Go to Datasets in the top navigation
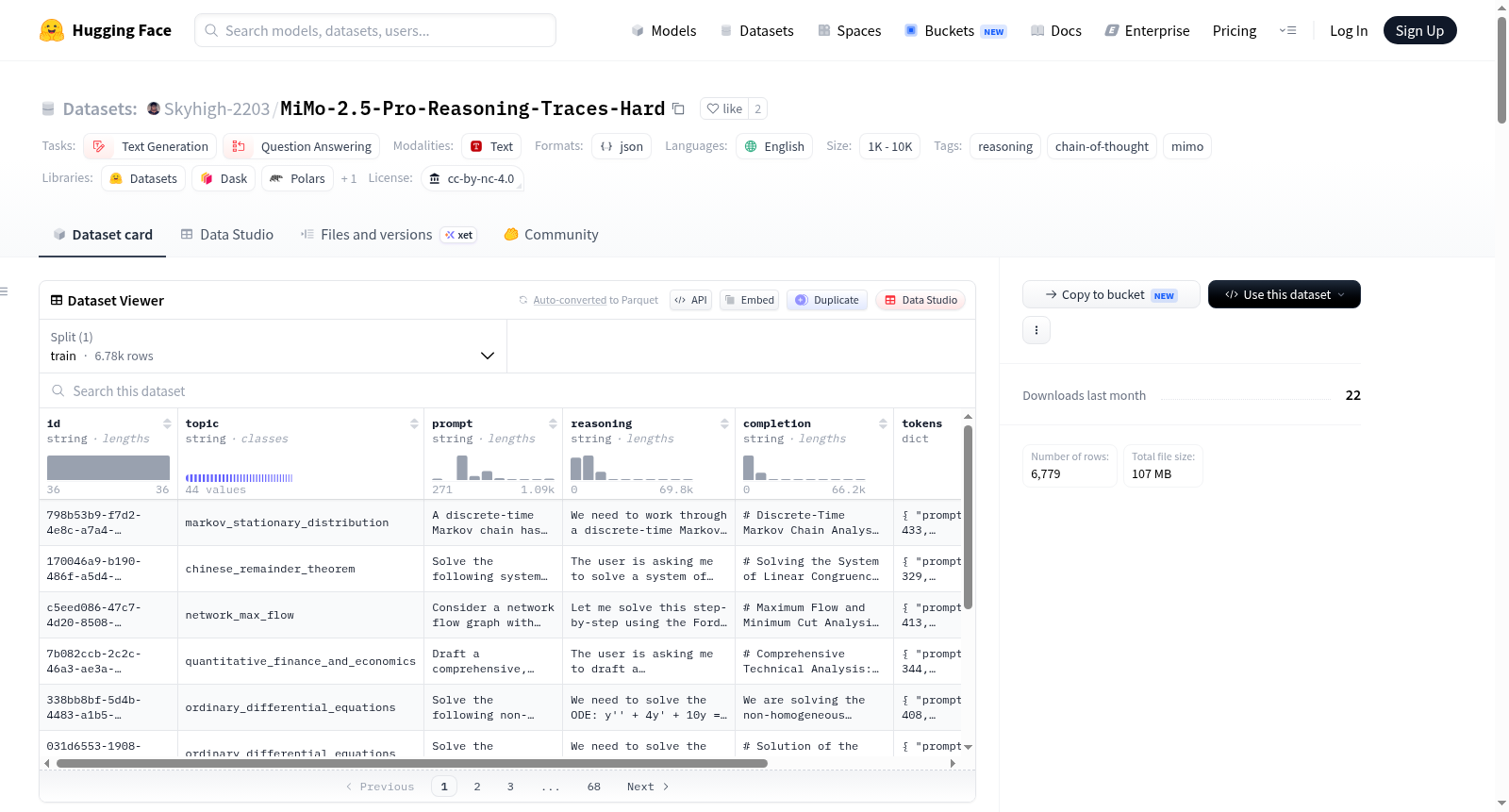This screenshot has width=1509, height=812. [757, 30]
